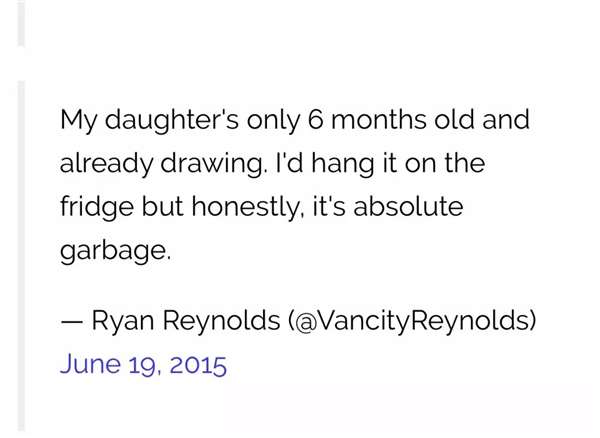Click the gray quote bar at the top
Viewport: 600px width, 438px height.
(x=21, y=23)
